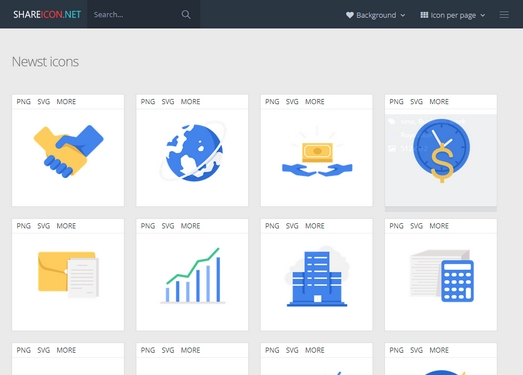Download envelope document icon as PNG

[x=23, y=226]
